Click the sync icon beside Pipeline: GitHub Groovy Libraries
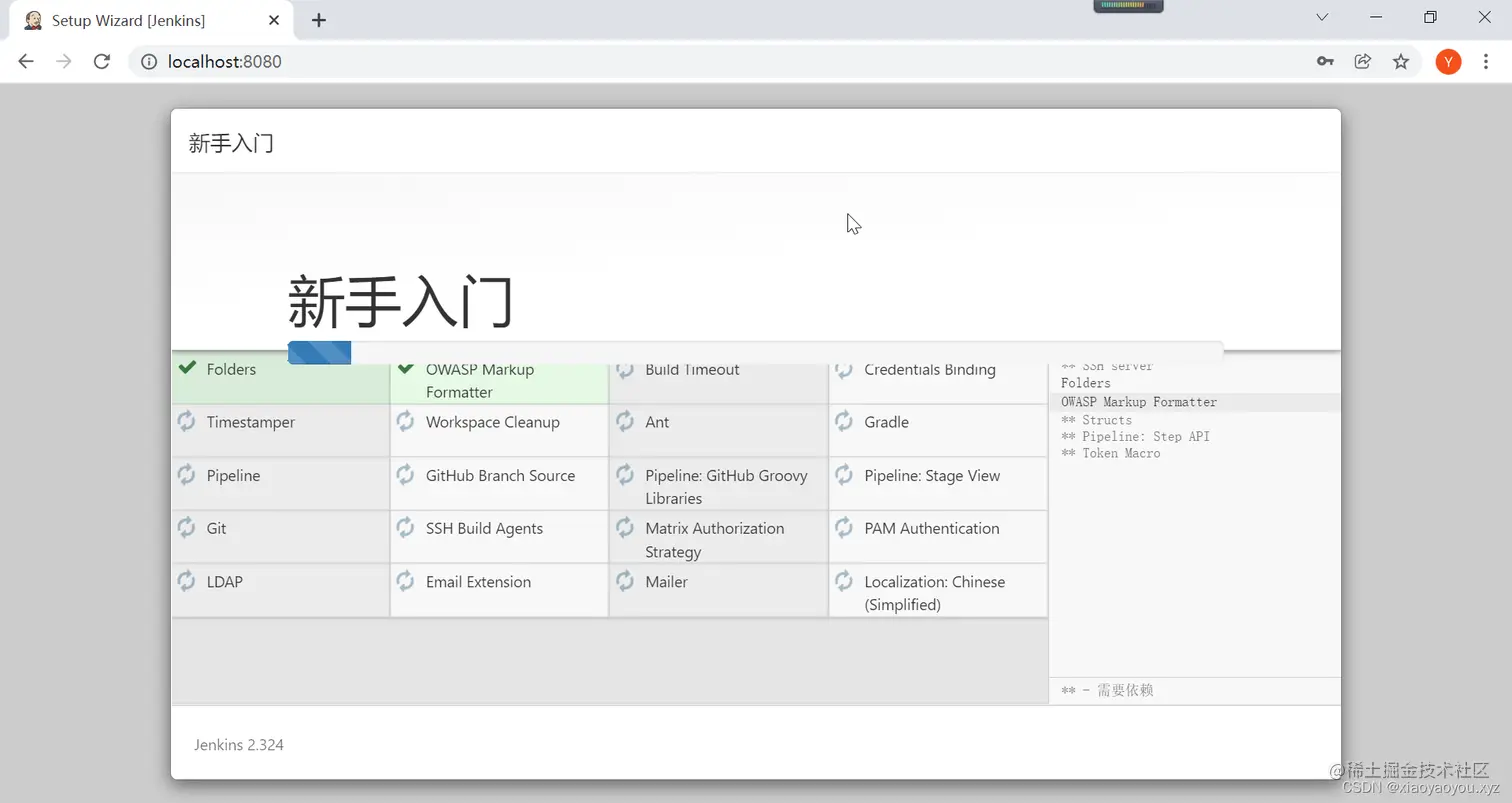This screenshot has height=803, width=1512. [625, 474]
